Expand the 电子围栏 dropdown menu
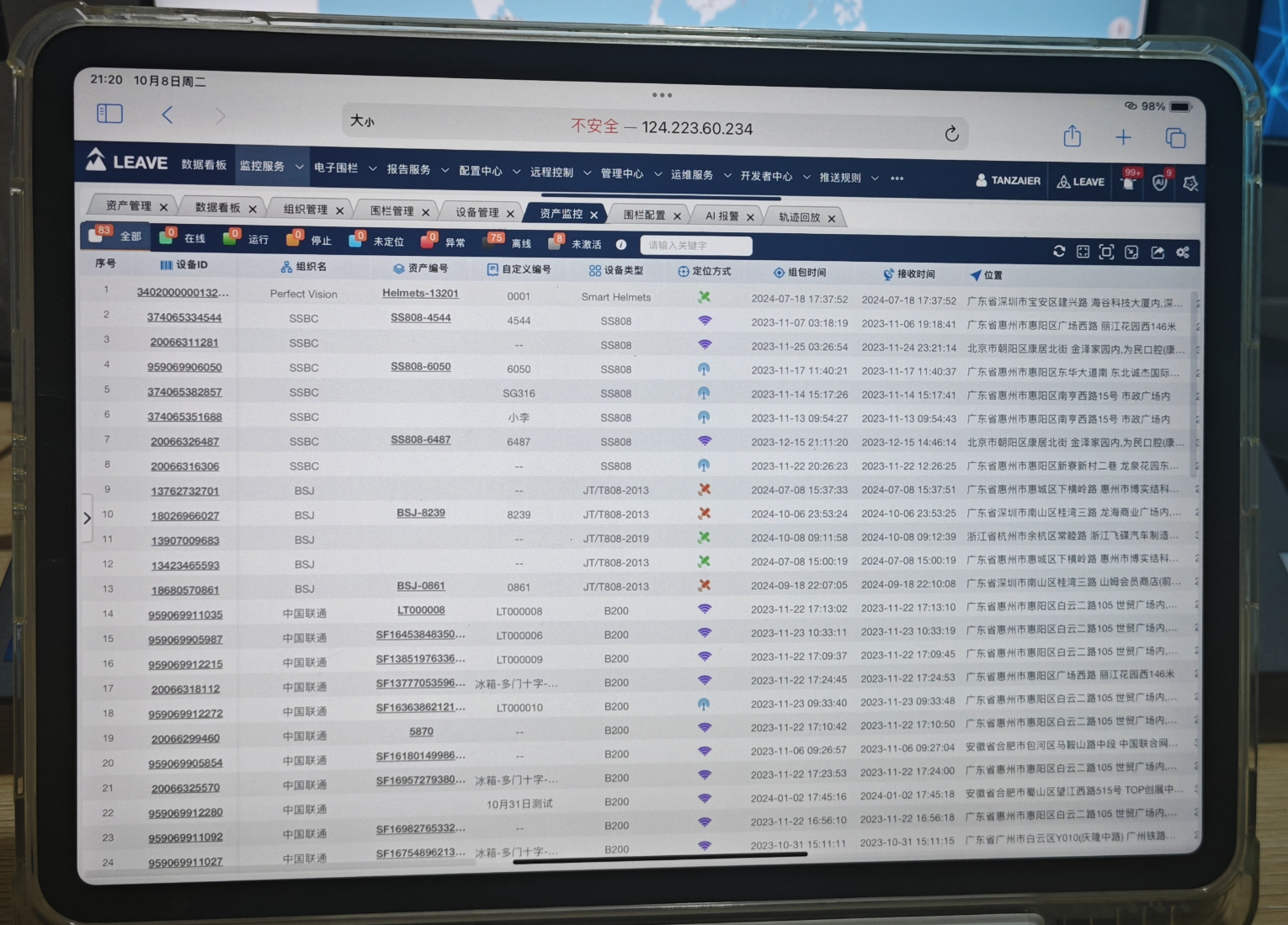 coord(344,168)
